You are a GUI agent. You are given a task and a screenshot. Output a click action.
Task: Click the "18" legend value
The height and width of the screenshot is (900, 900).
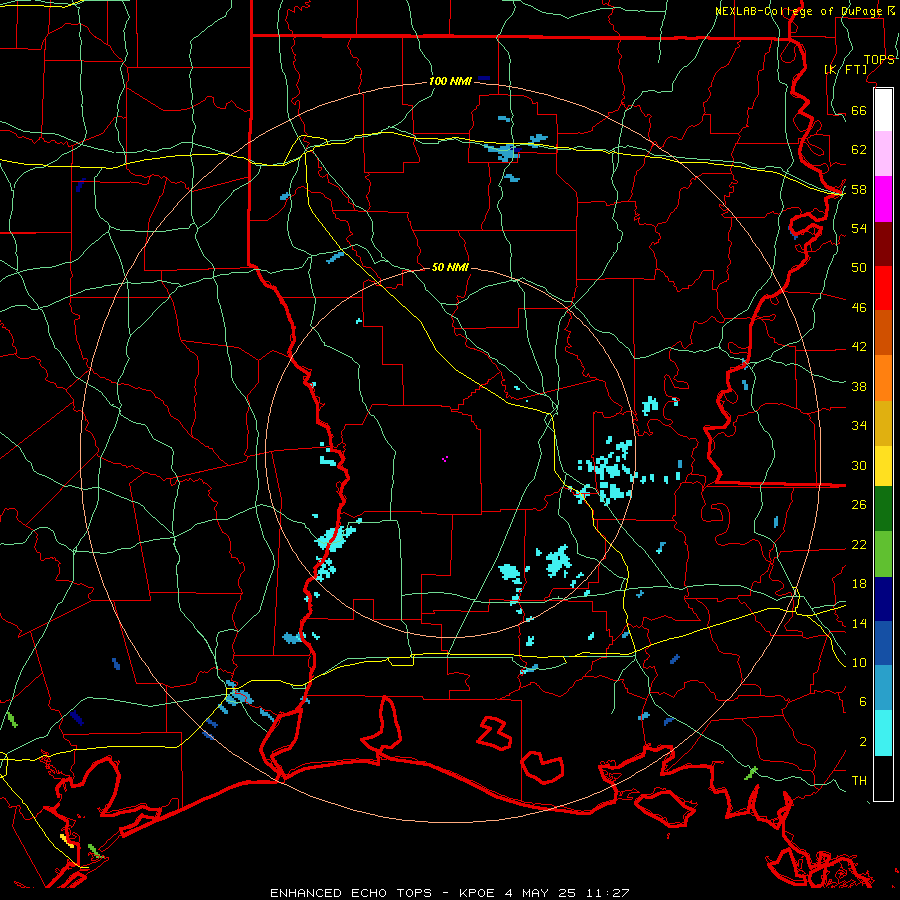coord(859,583)
